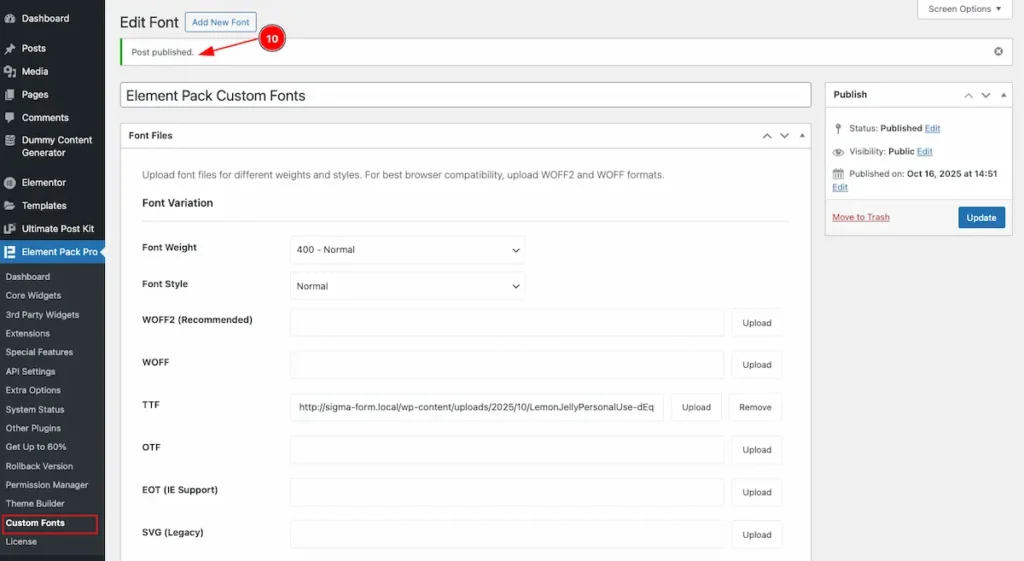Remove the uploaded TTF font file
1024x561 pixels.
click(755, 407)
